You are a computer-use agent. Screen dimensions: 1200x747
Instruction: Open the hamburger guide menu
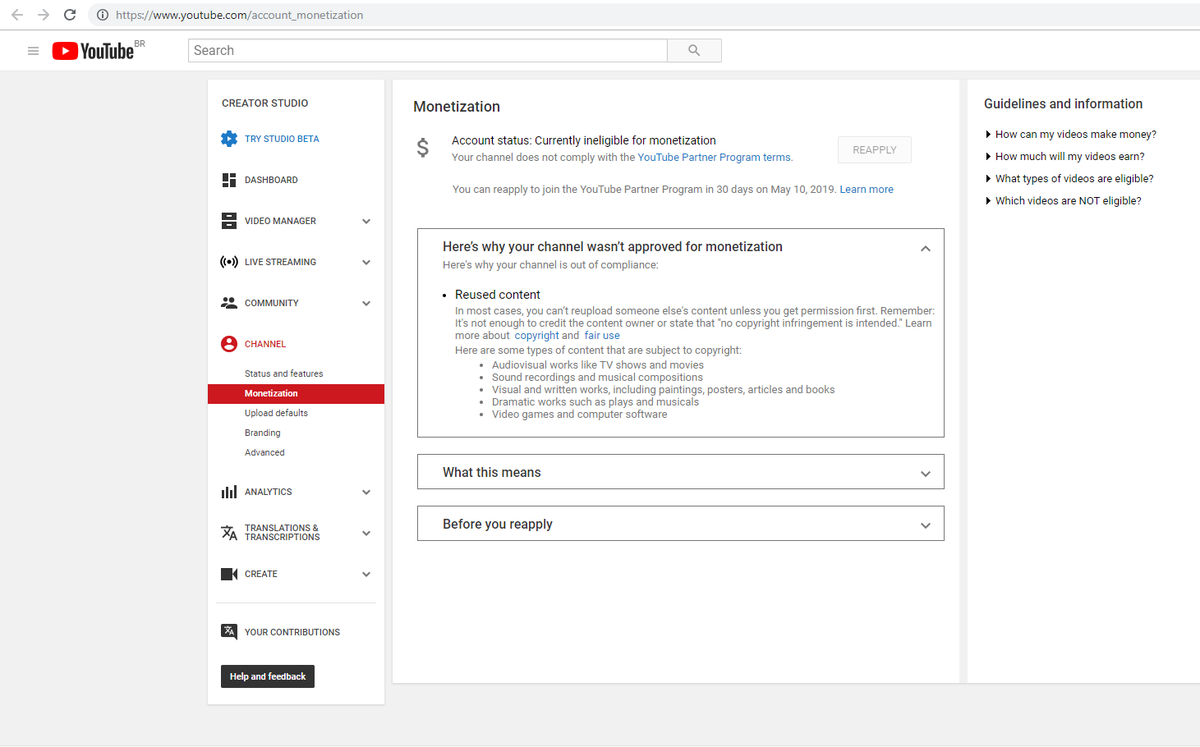[33, 51]
